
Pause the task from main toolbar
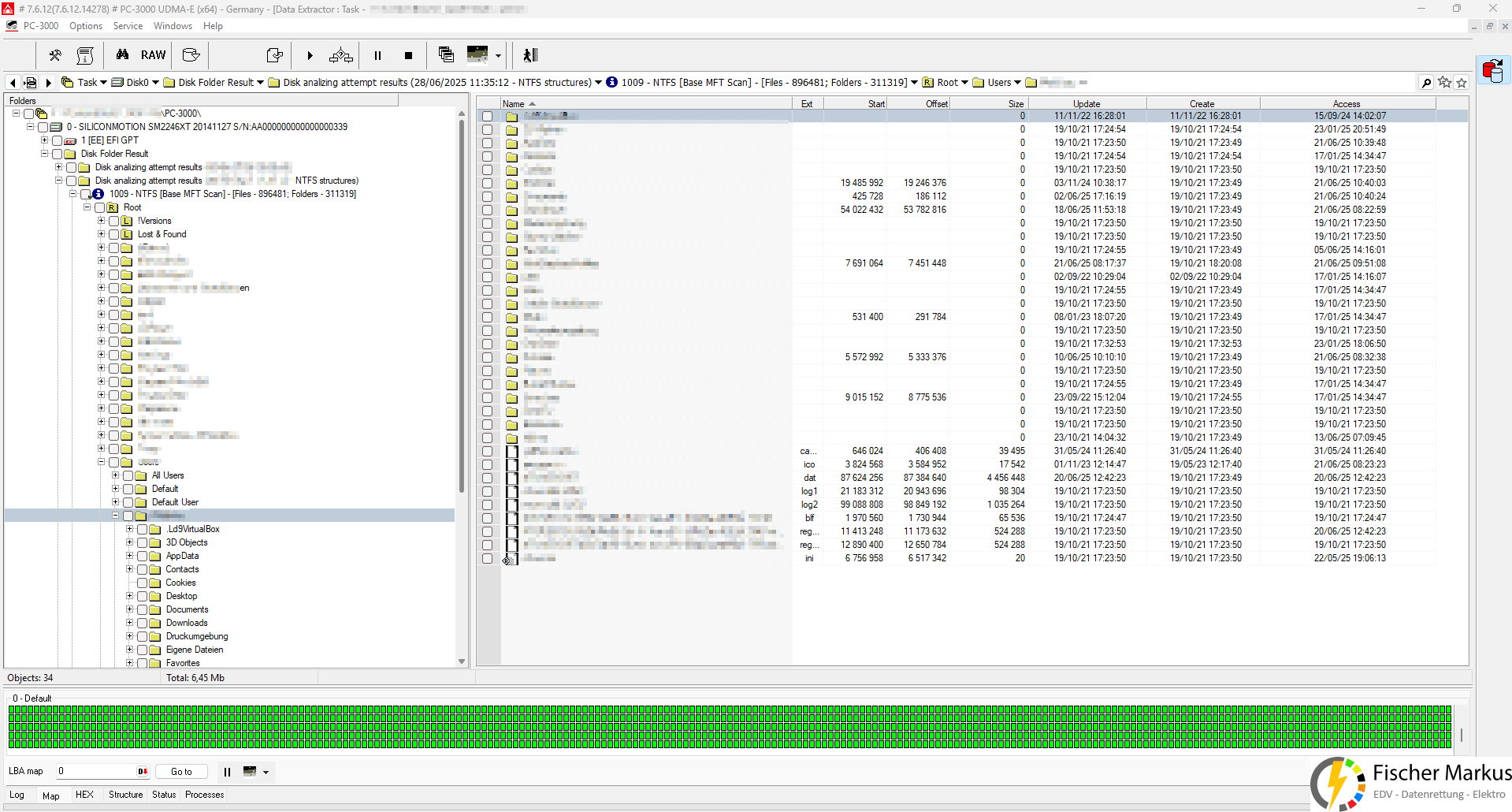(x=377, y=55)
